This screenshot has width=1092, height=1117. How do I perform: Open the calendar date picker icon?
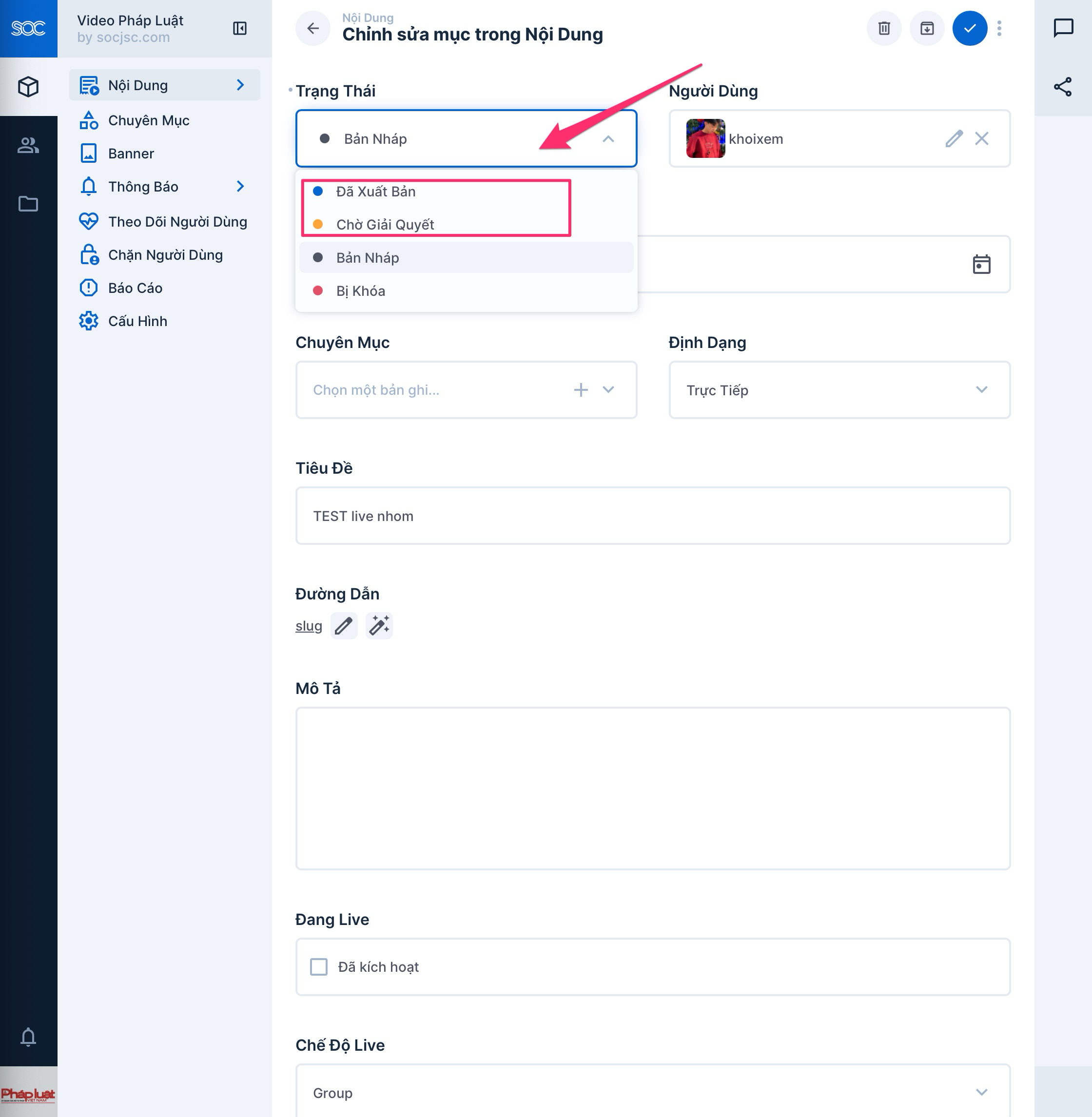tap(981, 264)
